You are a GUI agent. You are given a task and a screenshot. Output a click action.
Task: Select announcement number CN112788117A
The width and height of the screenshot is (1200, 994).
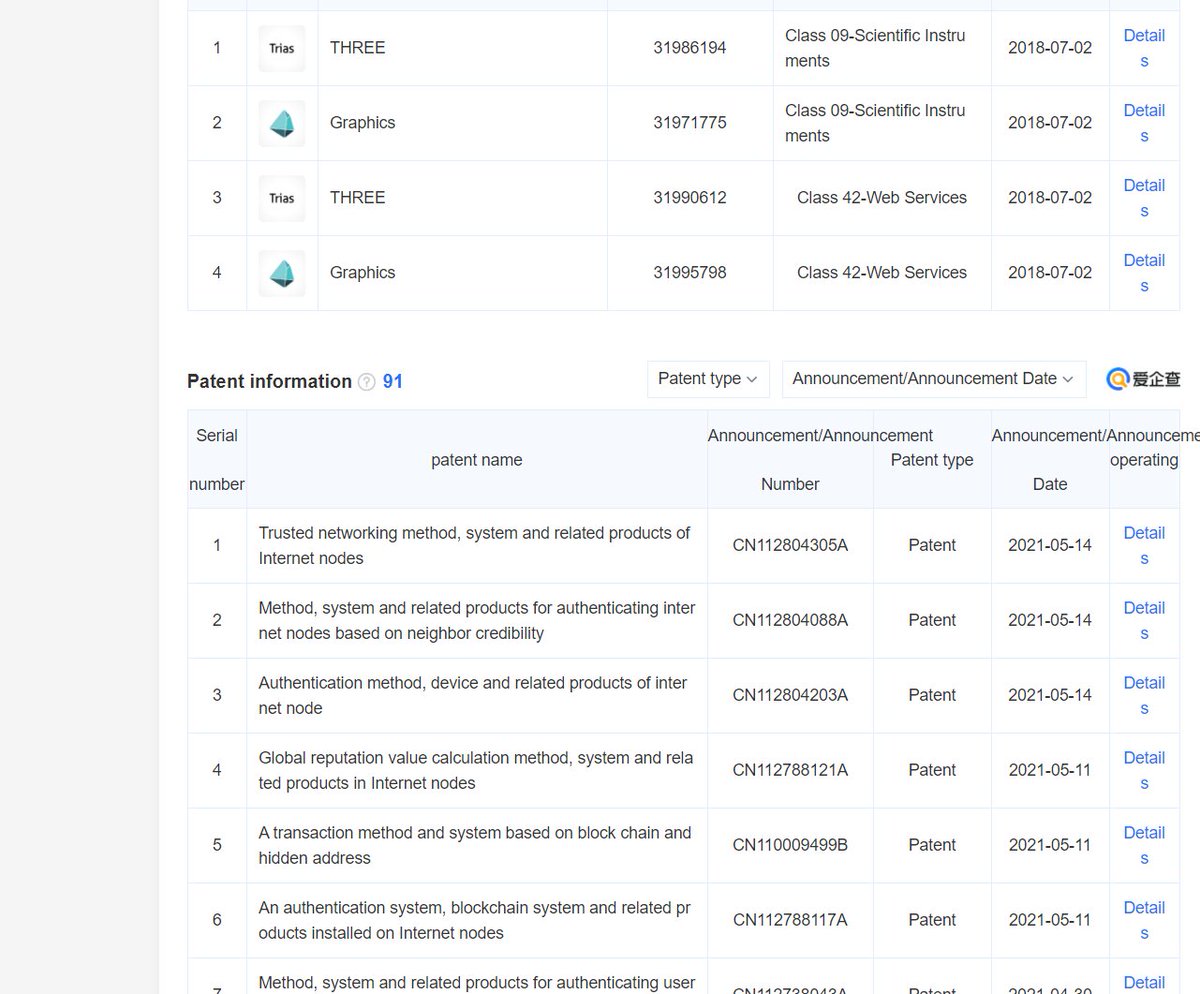[790, 921]
